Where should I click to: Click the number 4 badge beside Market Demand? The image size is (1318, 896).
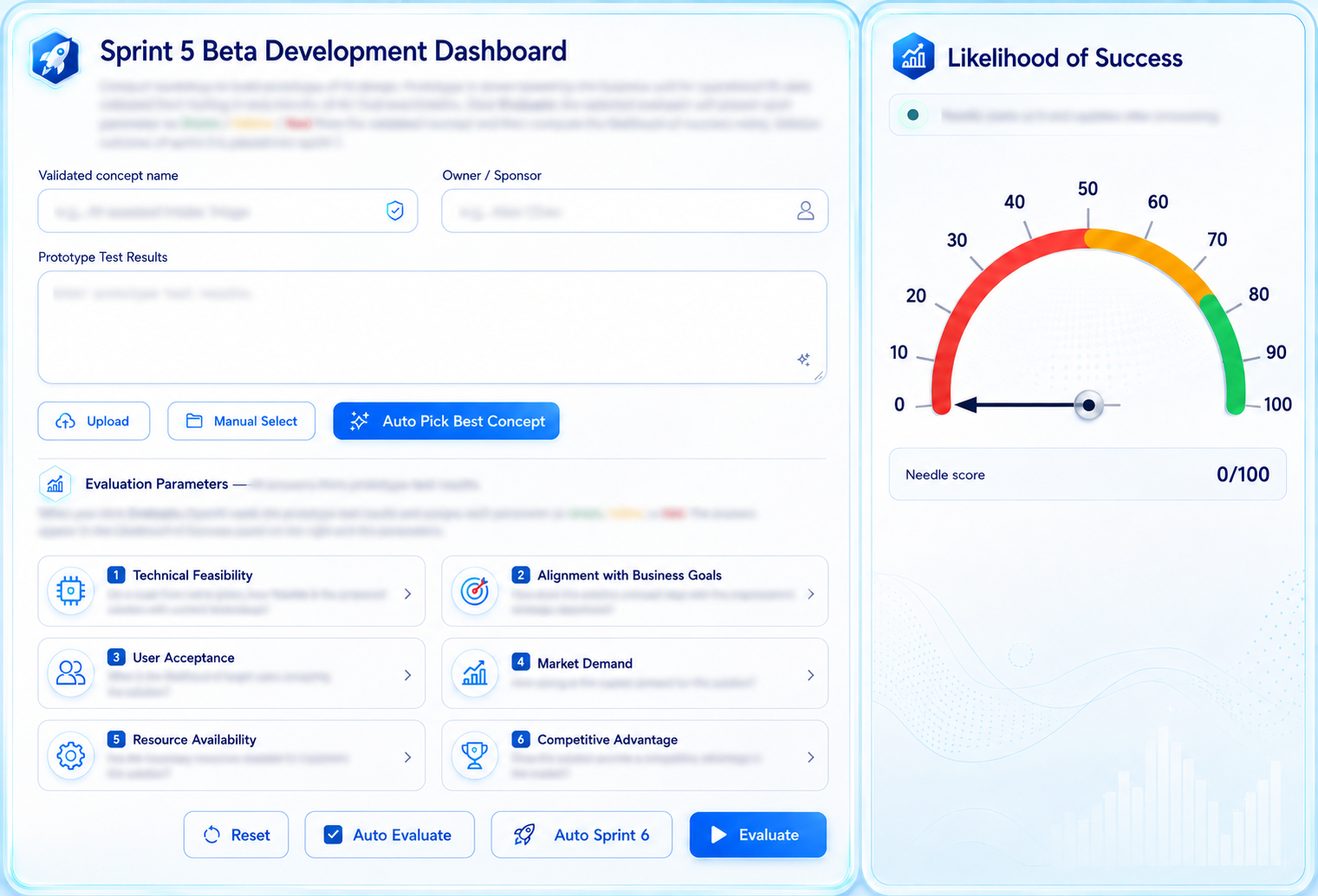tap(520, 662)
